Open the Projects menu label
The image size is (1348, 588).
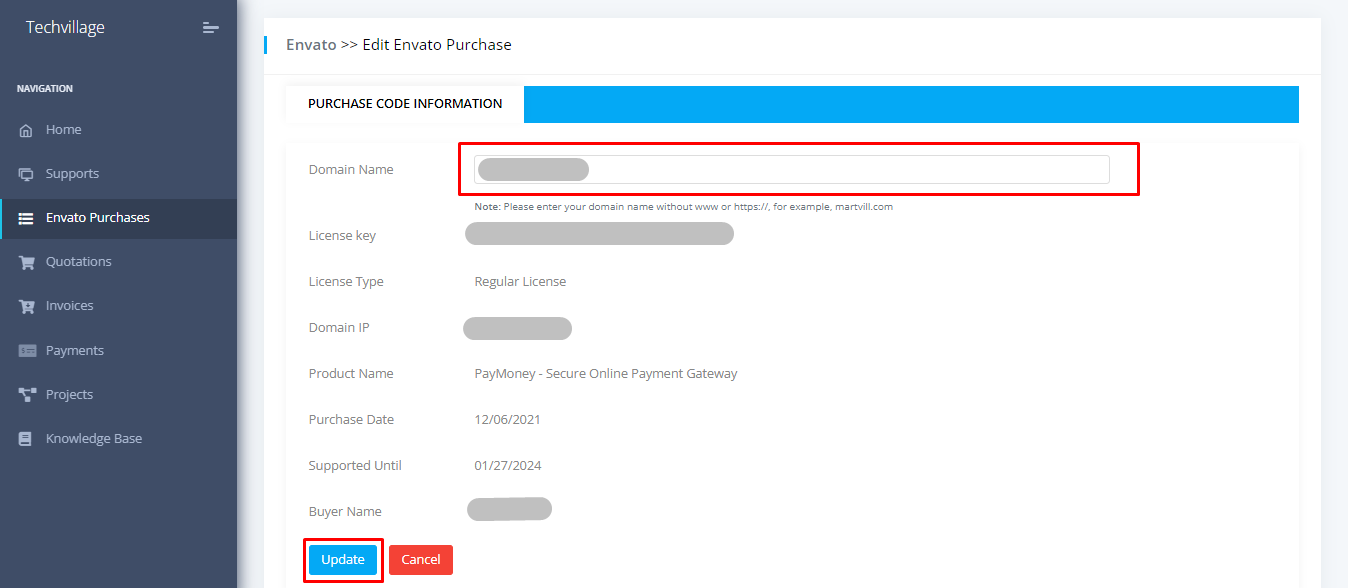(x=69, y=395)
